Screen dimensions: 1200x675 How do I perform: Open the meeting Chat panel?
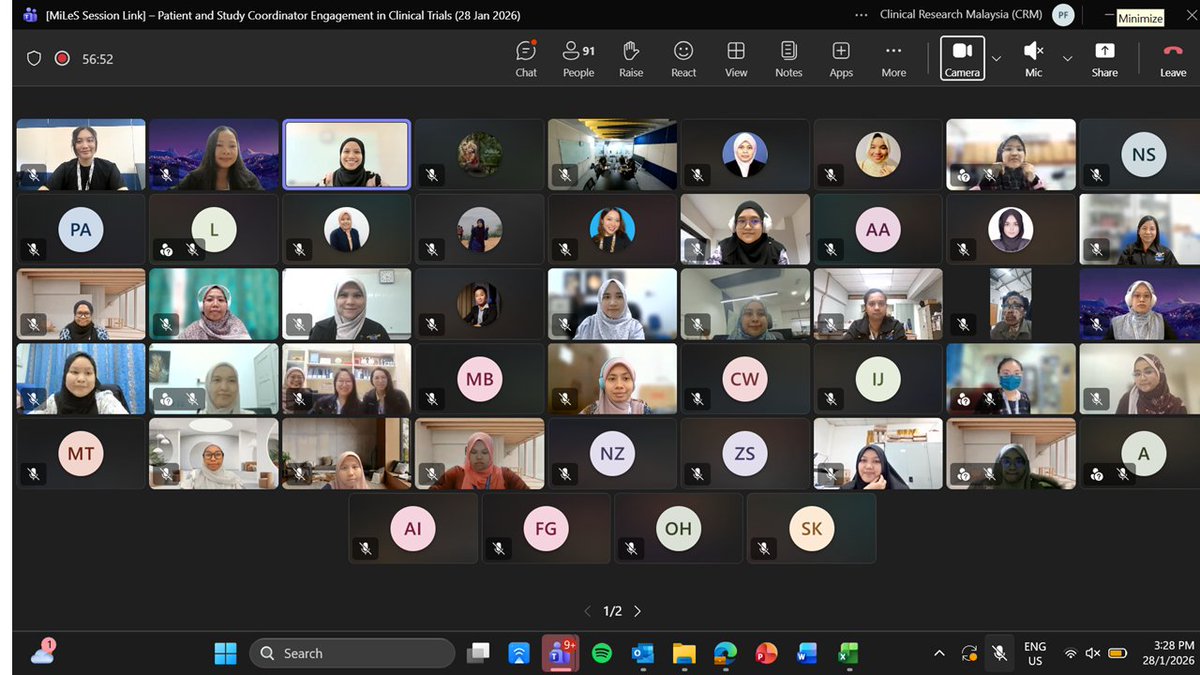coord(525,58)
